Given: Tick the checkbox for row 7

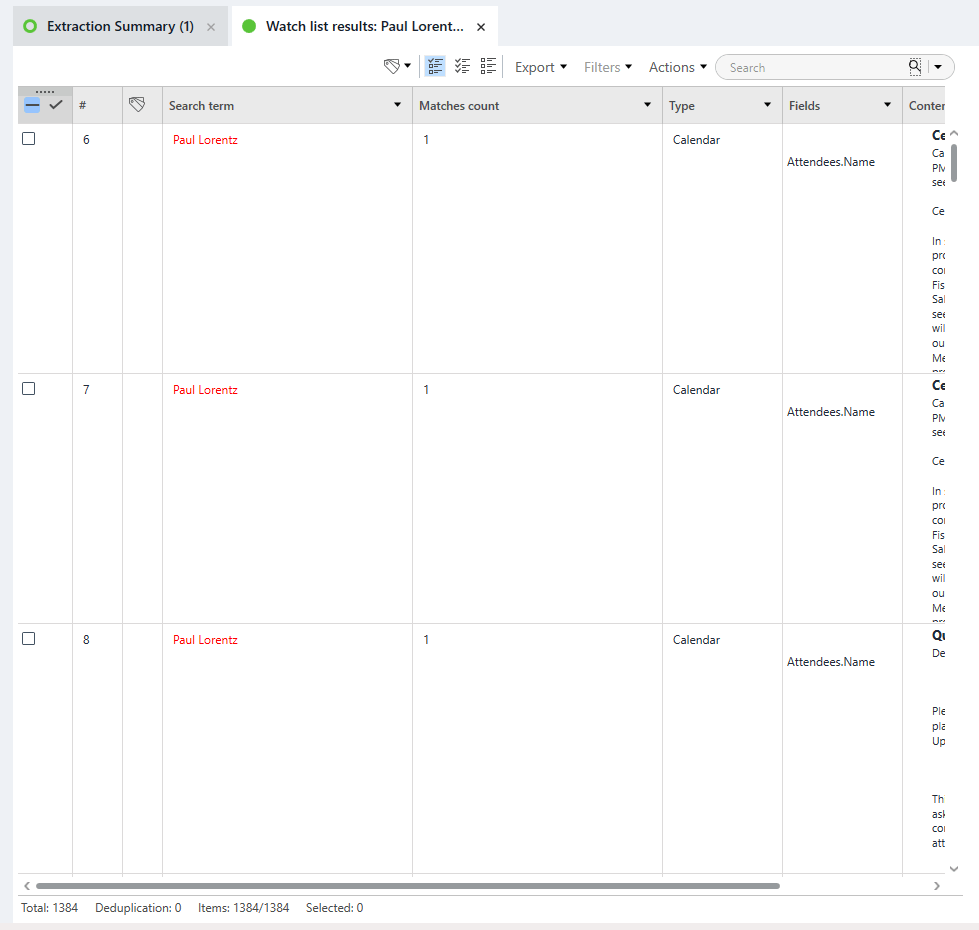Looking at the screenshot, I should click(29, 389).
